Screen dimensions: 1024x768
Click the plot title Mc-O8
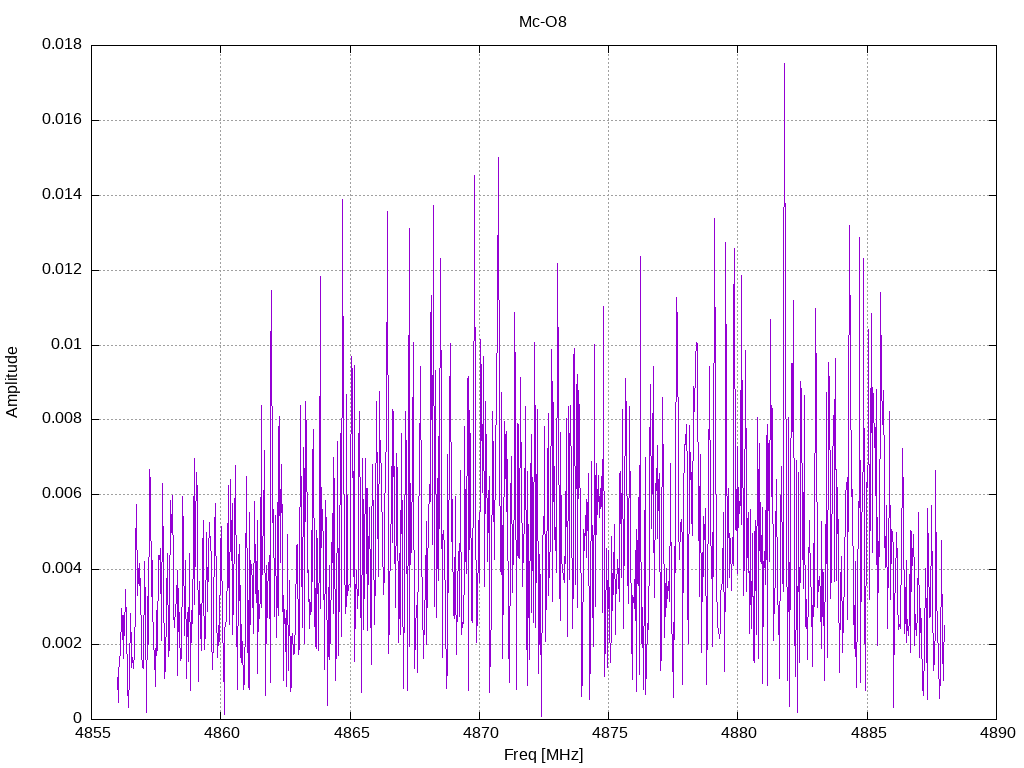543,22
